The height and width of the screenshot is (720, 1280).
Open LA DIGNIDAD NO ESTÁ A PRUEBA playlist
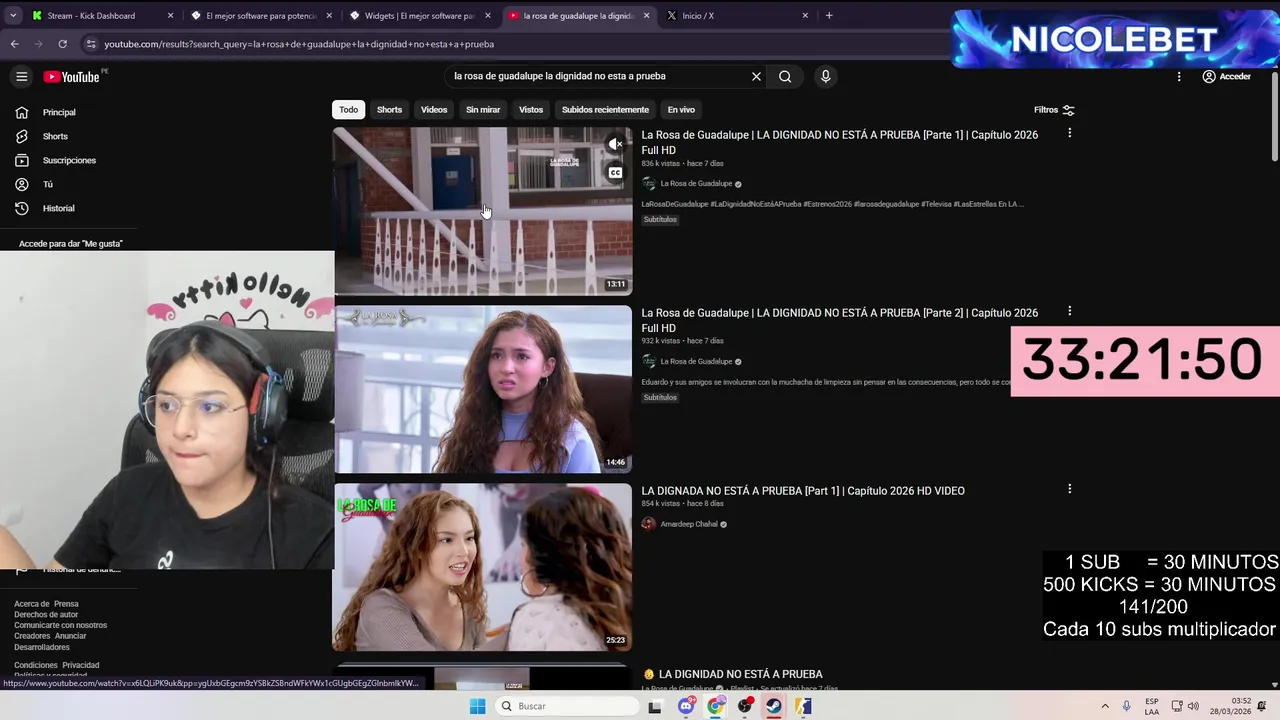740,674
